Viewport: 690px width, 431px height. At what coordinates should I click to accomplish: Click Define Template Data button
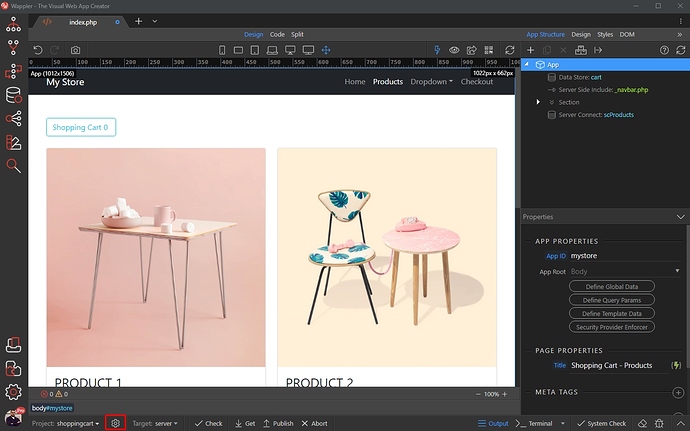click(x=612, y=313)
